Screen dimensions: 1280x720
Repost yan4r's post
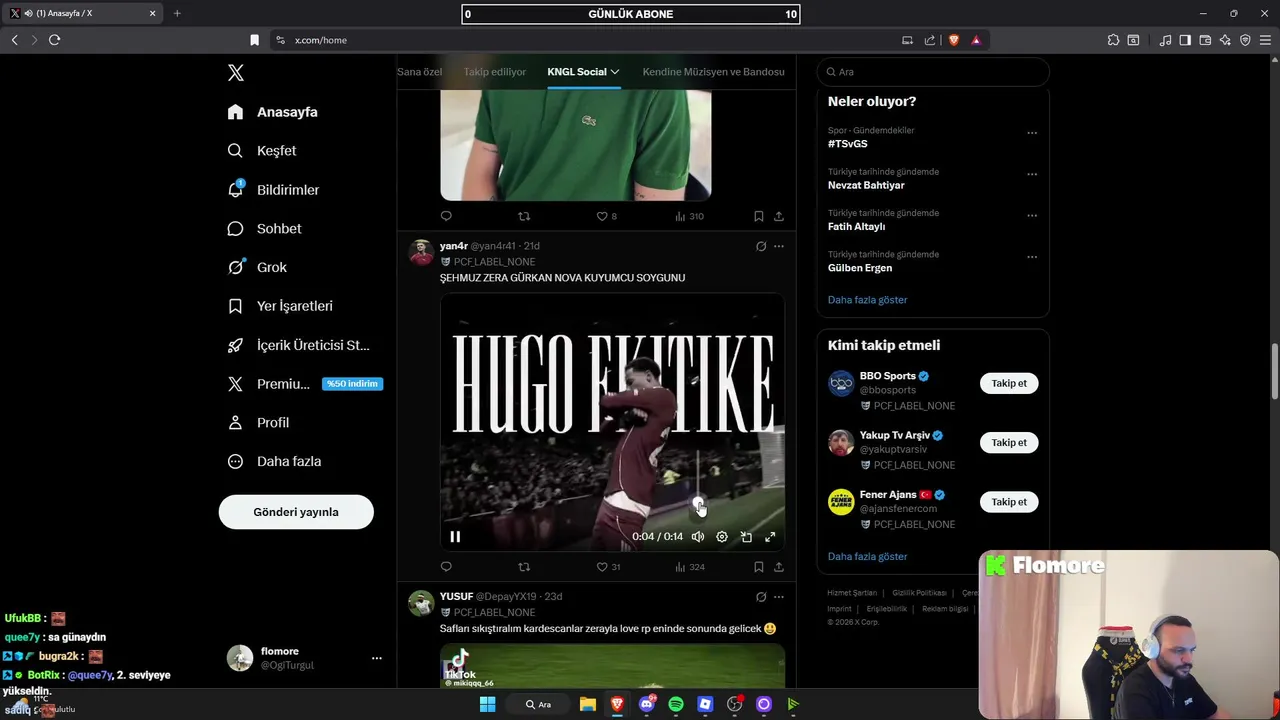524,567
